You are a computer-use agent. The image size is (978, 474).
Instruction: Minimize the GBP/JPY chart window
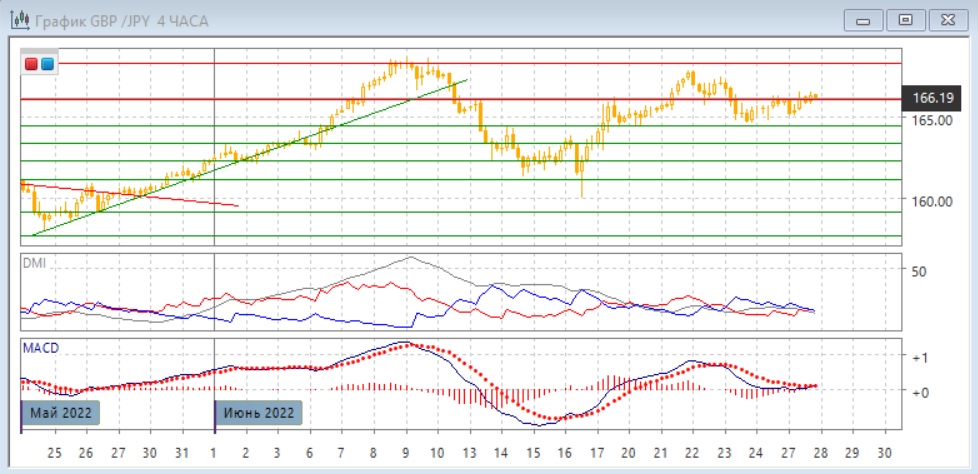pyautogui.click(x=864, y=19)
